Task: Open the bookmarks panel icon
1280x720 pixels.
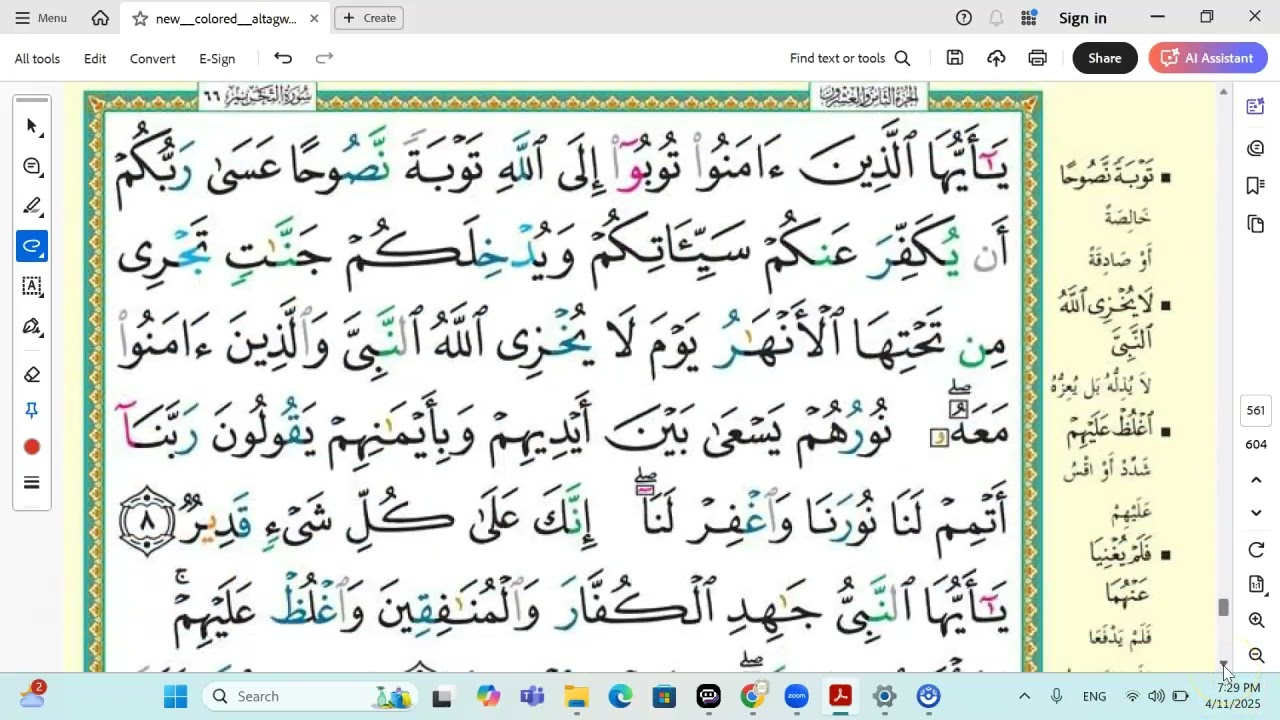Action: pos(1256,186)
